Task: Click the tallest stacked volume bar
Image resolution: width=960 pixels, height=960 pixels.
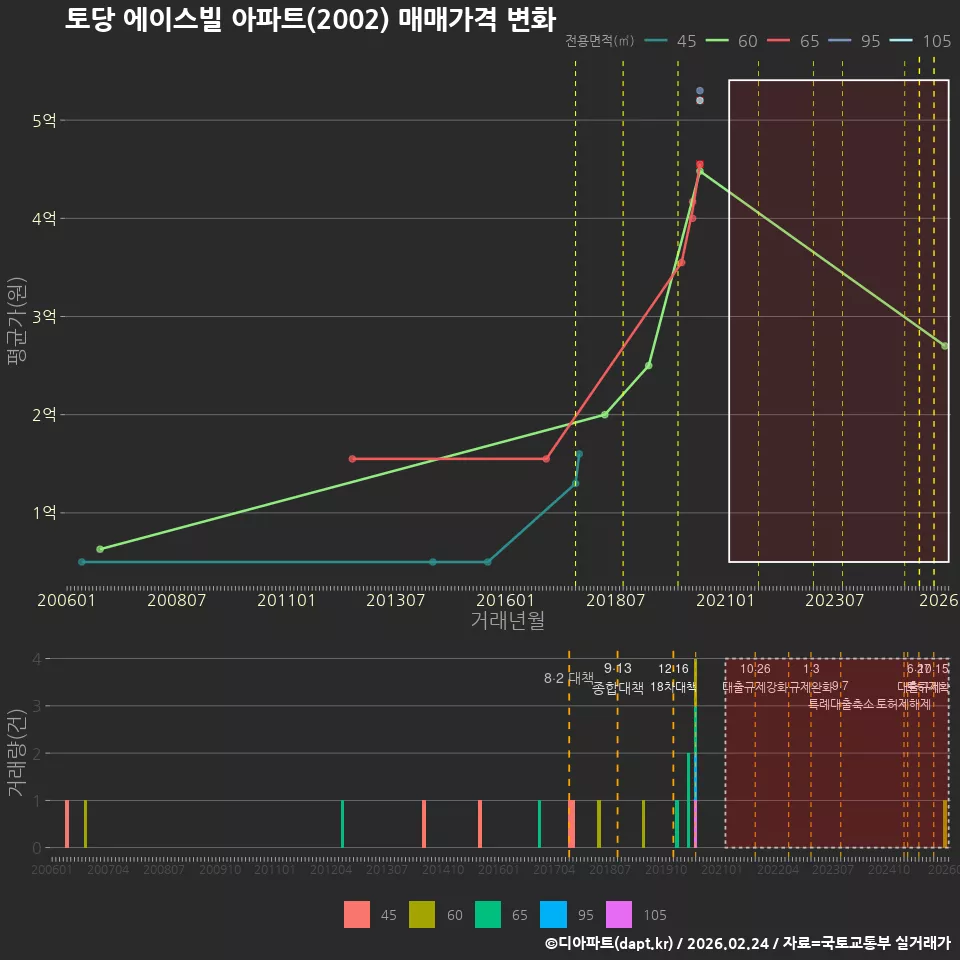Action: [696, 753]
